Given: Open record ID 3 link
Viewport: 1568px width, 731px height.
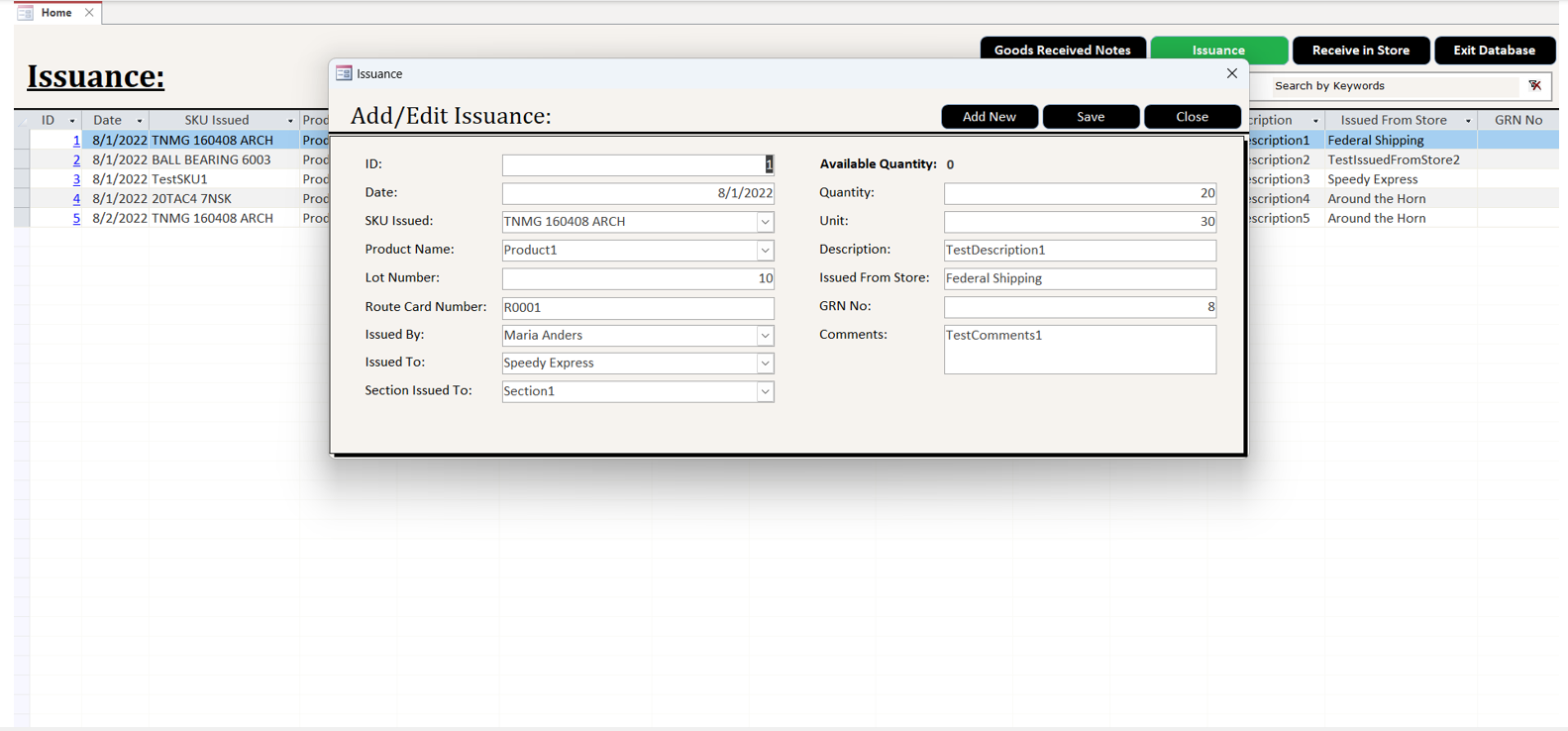Looking at the screenshot, I should tap(76, 179).
